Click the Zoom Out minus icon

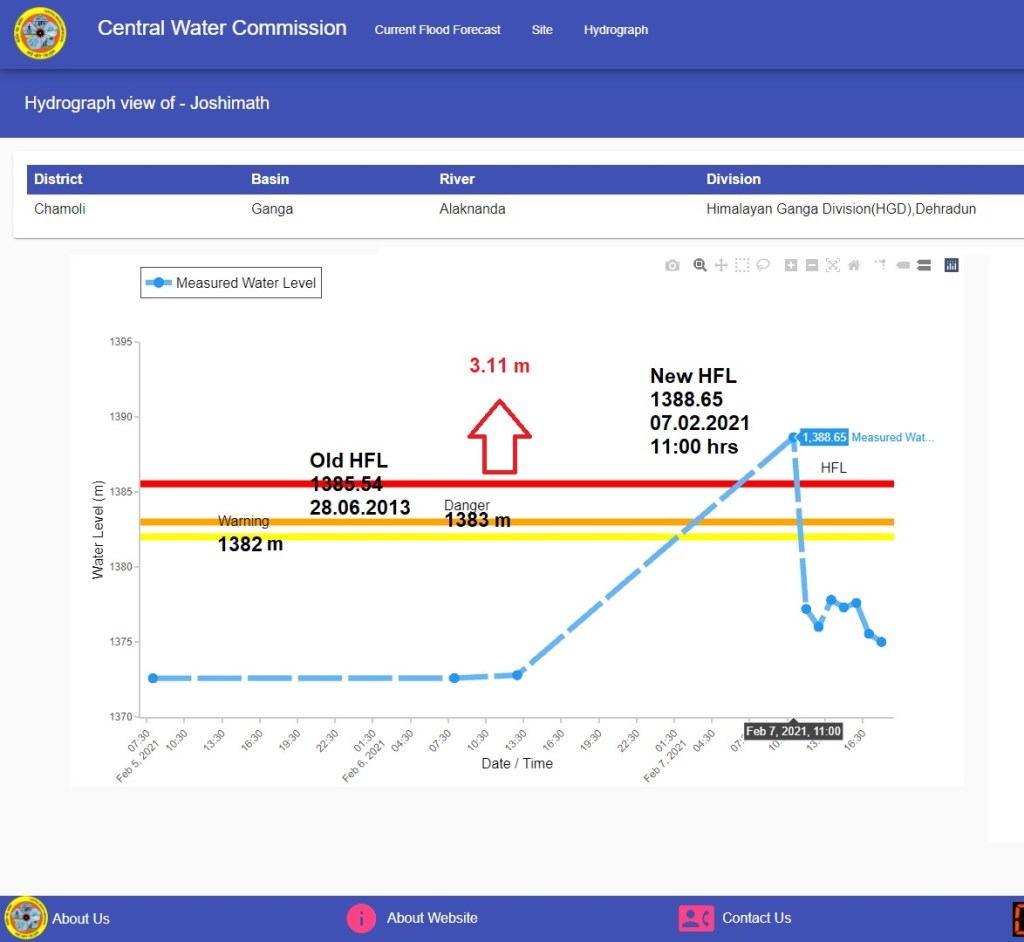(812, 265)
